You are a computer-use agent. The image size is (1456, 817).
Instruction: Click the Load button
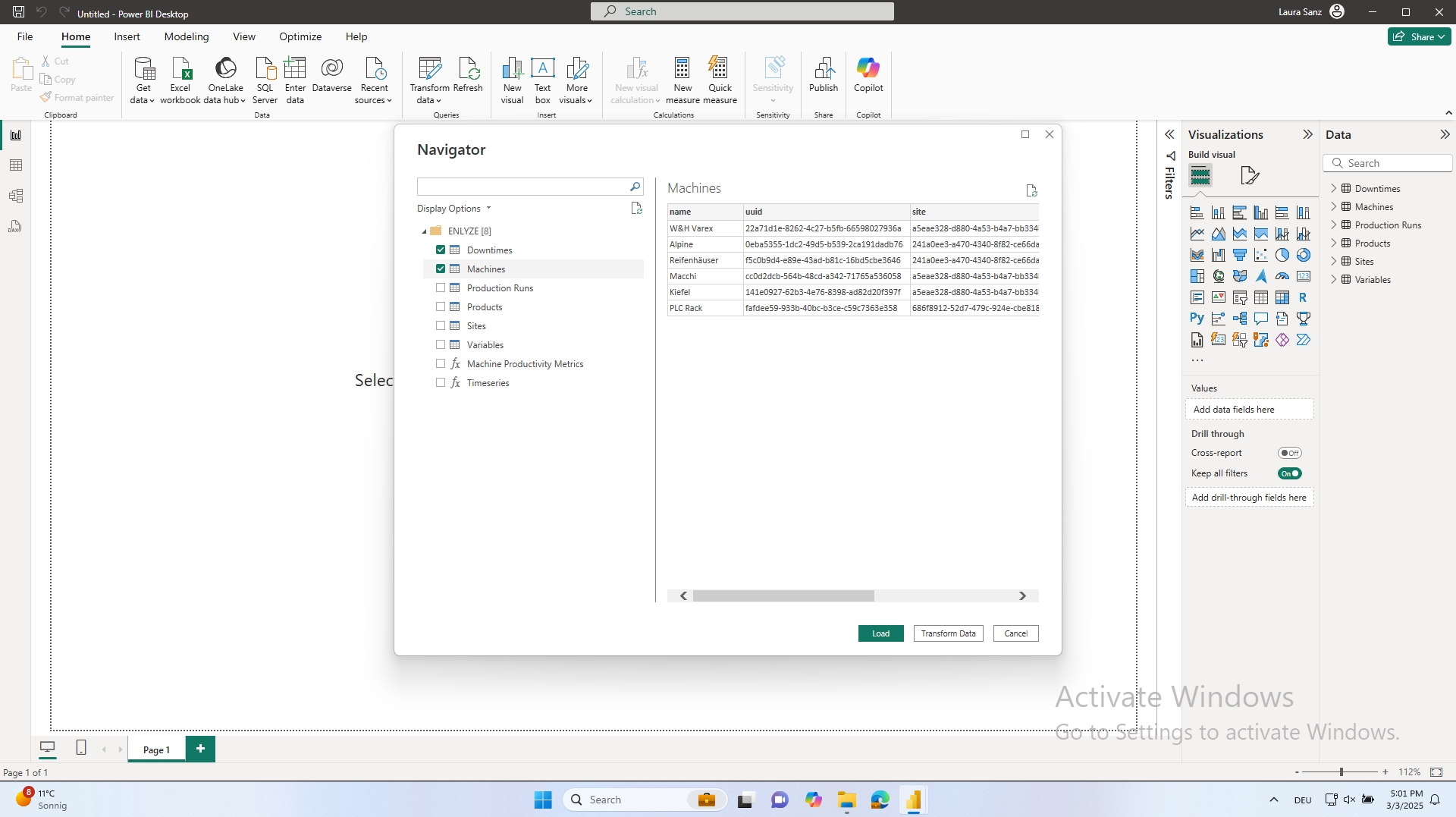(880, 633)
